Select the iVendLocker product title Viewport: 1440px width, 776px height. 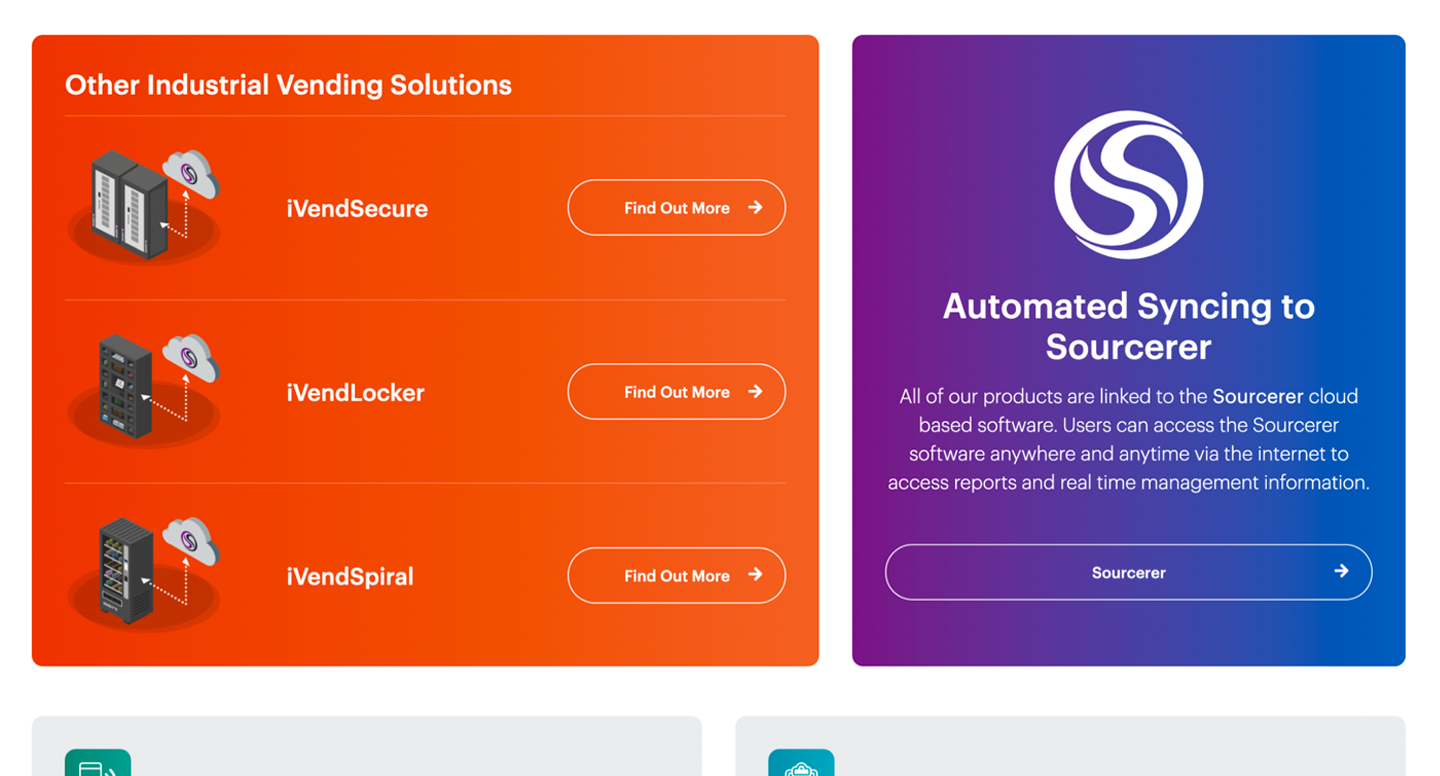(355, 393)
